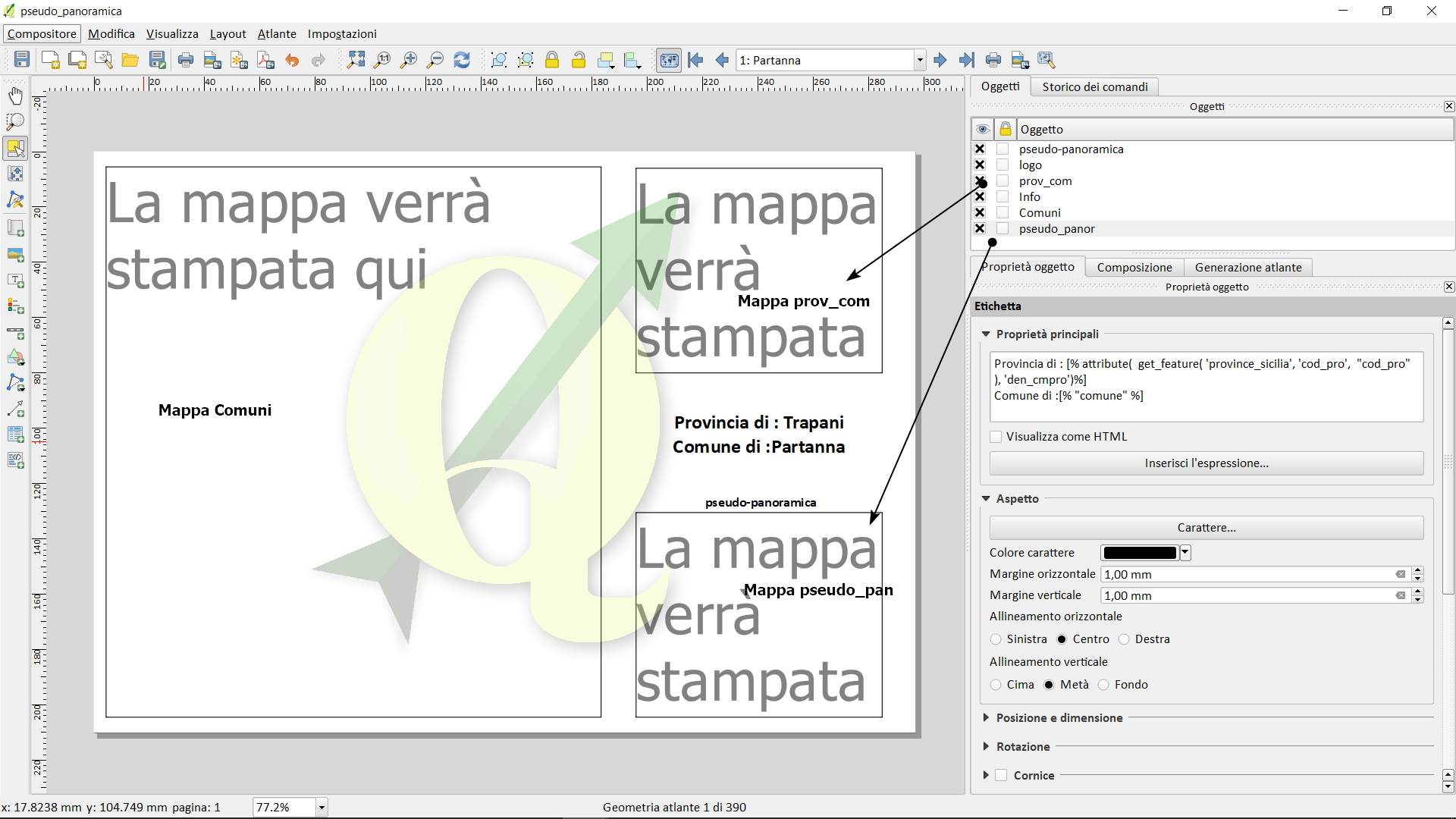Toggle visibility of logo item

click(x=980, y=165)
